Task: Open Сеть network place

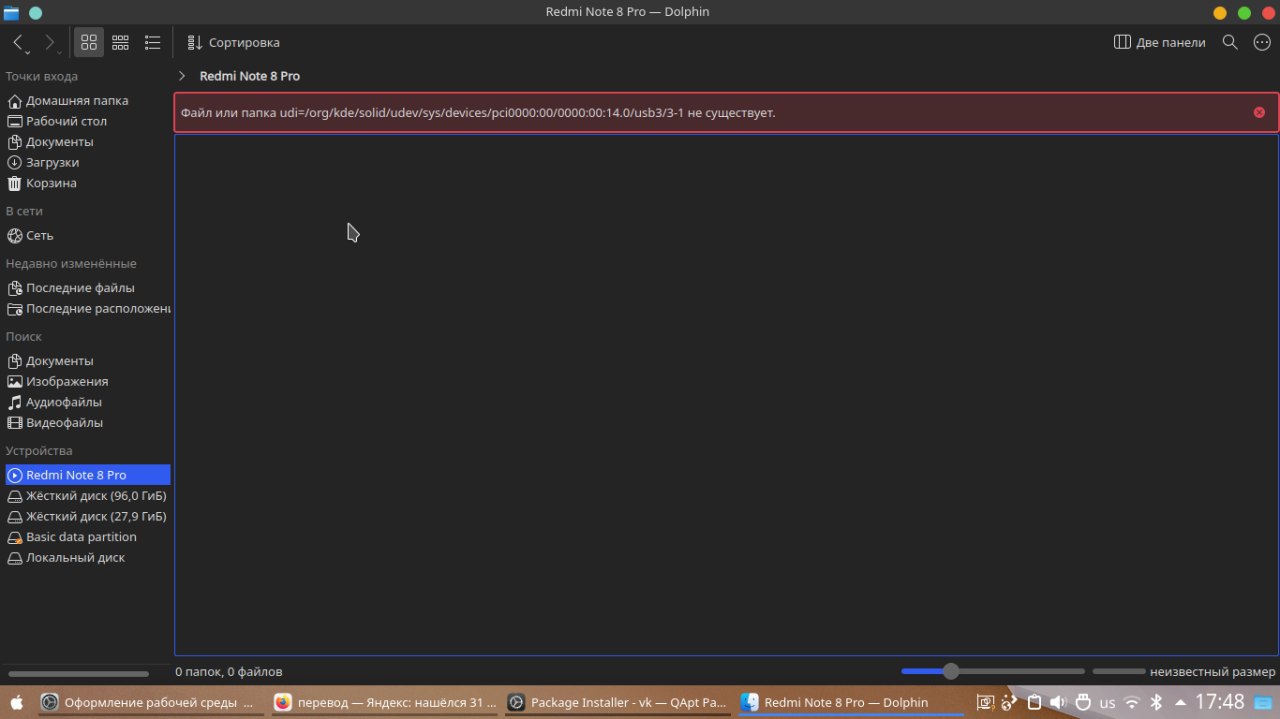Action: pos(86,235)
